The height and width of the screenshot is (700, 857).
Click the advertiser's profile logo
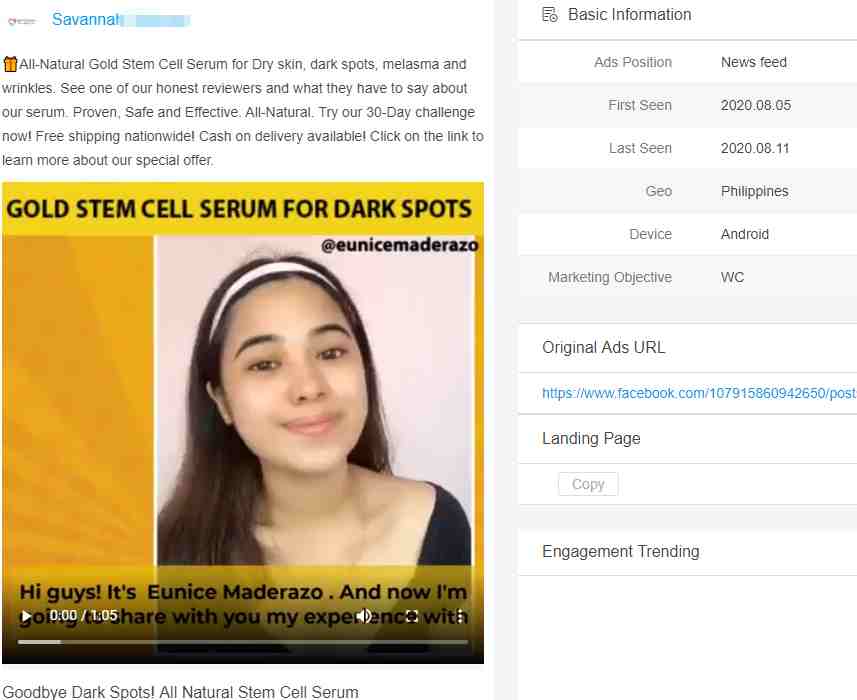tap(22, 21)
